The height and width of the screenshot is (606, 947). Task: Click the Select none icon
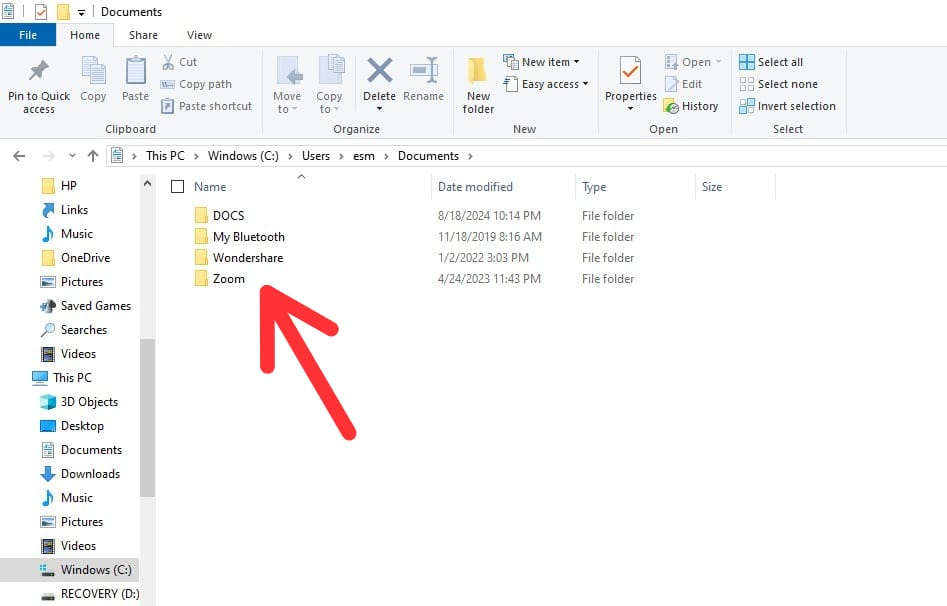(x=746, y=84)
